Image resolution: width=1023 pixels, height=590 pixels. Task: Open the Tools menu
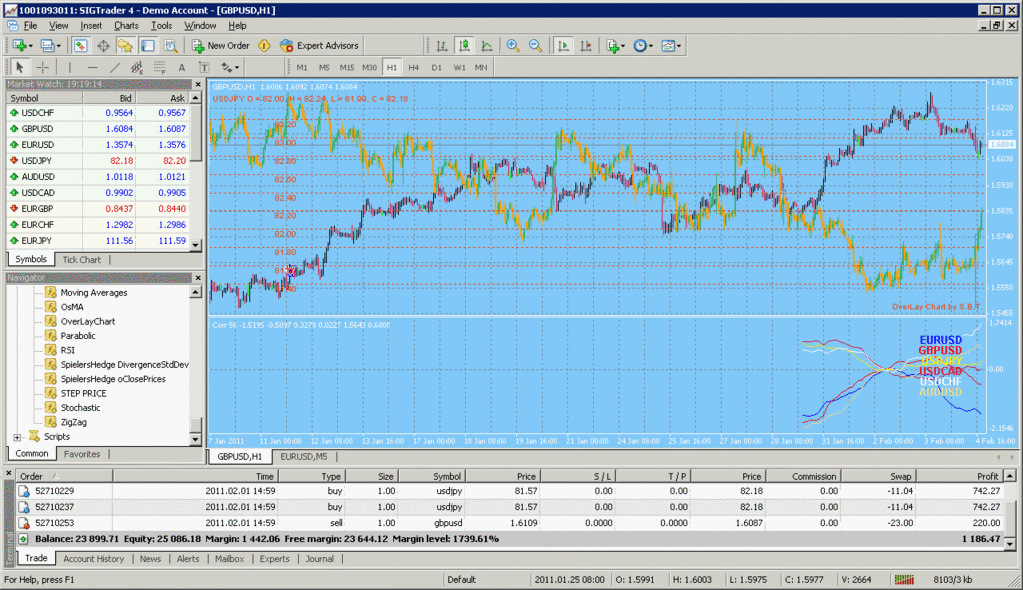pos(161,25)
